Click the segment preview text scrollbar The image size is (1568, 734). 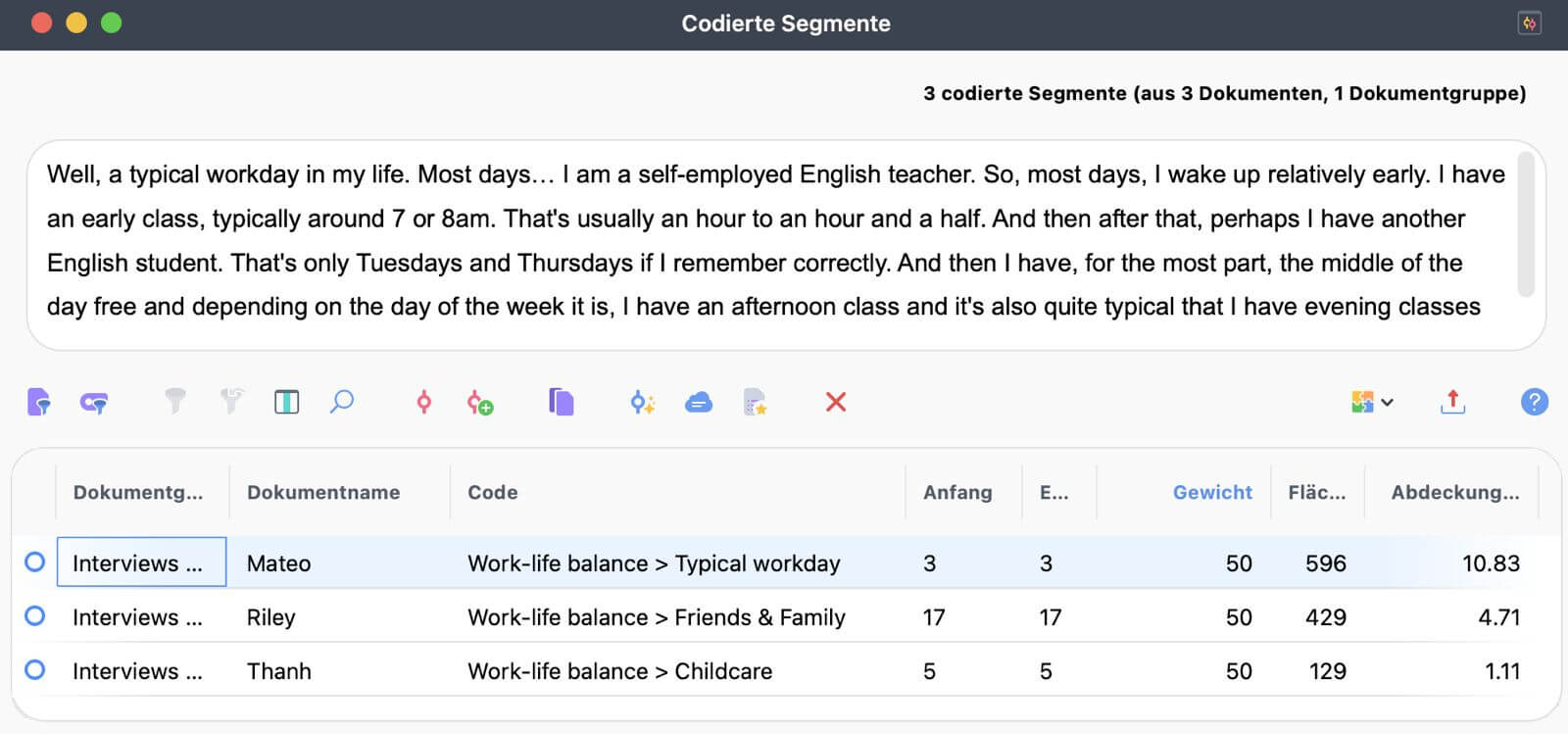pos(1525,223)
